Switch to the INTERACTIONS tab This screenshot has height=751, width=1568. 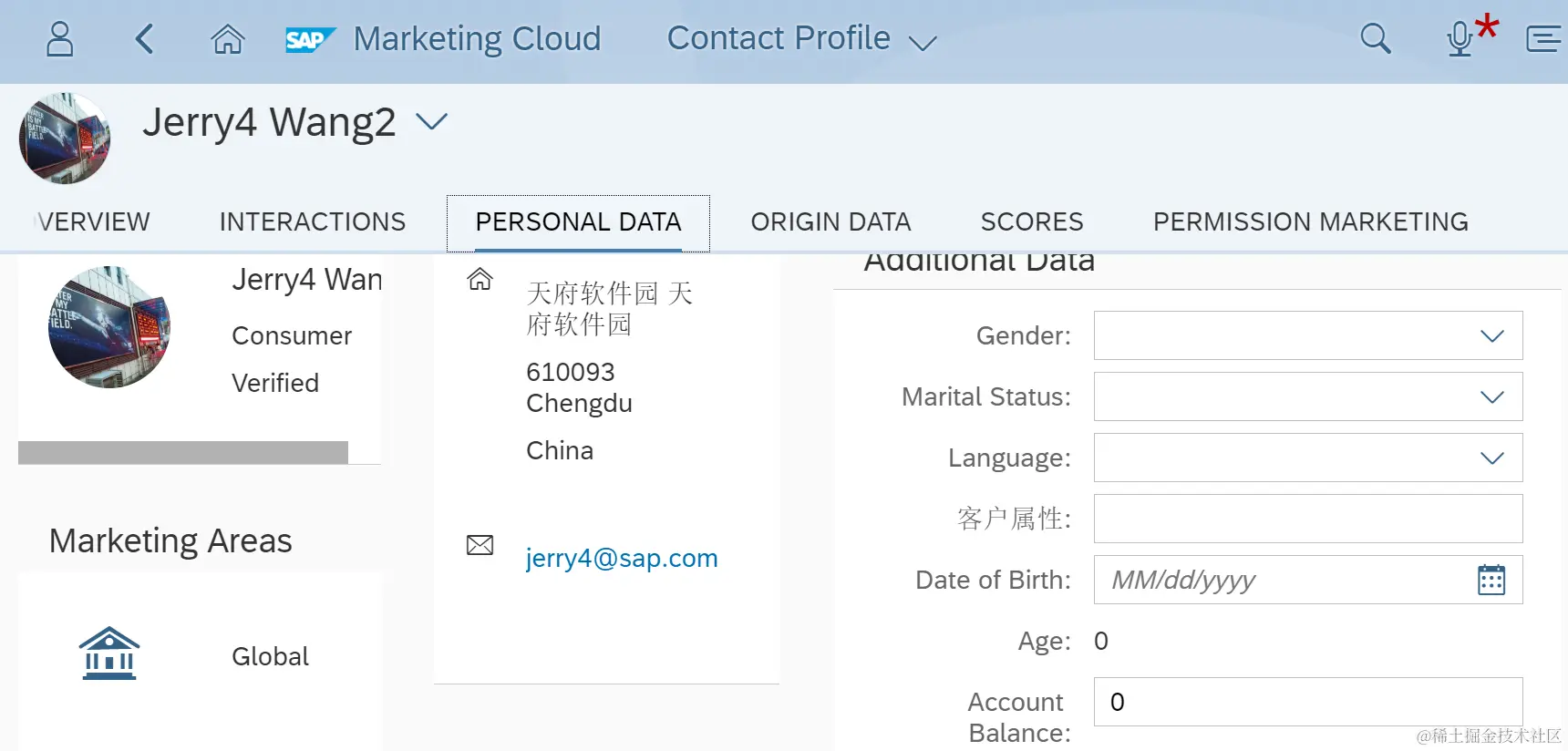[x=313, y=221]
